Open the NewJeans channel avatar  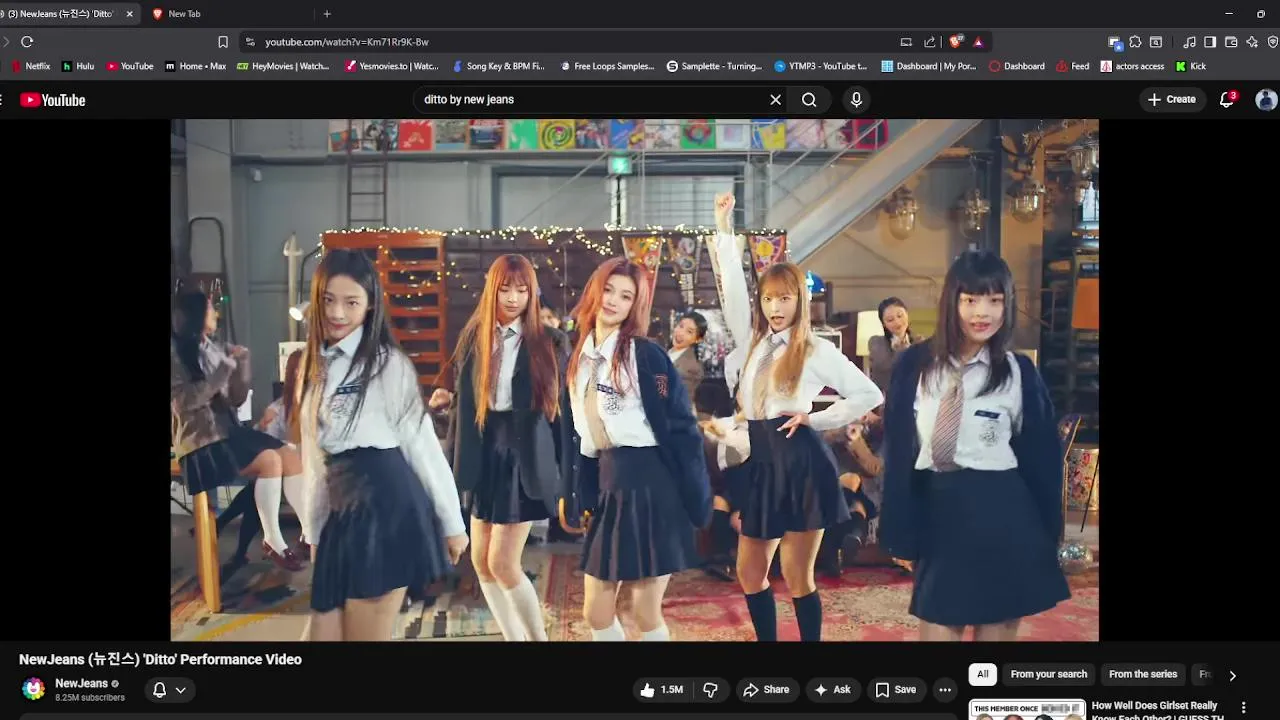click(34, 689)
